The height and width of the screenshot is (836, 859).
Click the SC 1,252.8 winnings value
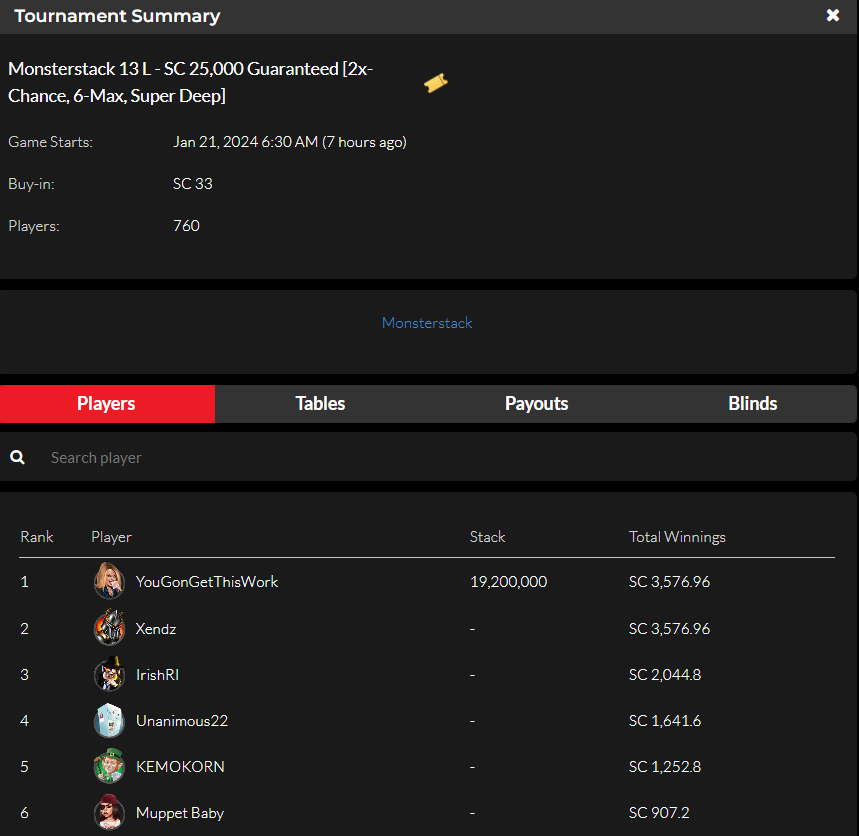[x=665, y=766]
